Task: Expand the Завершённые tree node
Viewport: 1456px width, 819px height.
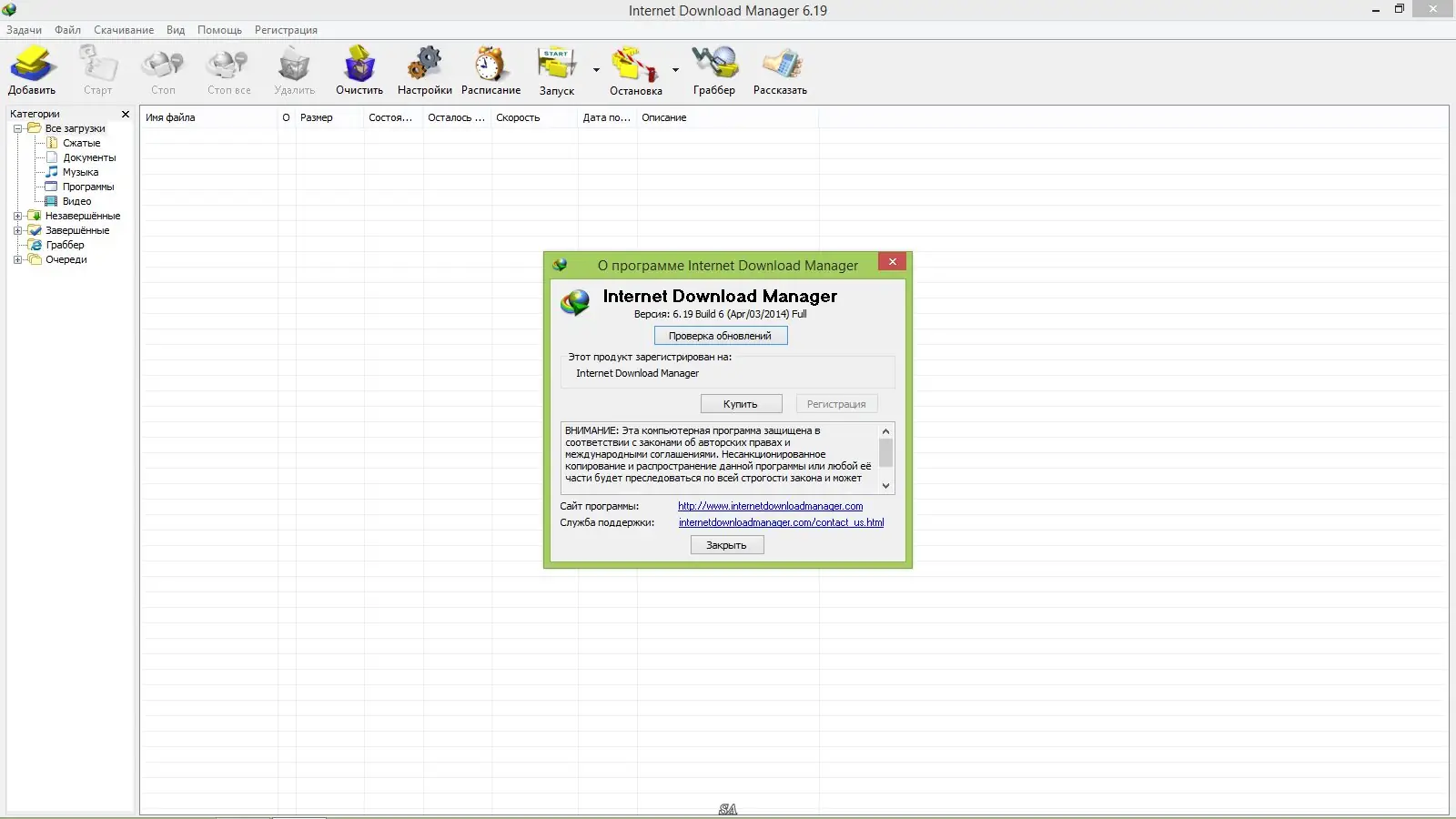Action: [x=17, y=230]
